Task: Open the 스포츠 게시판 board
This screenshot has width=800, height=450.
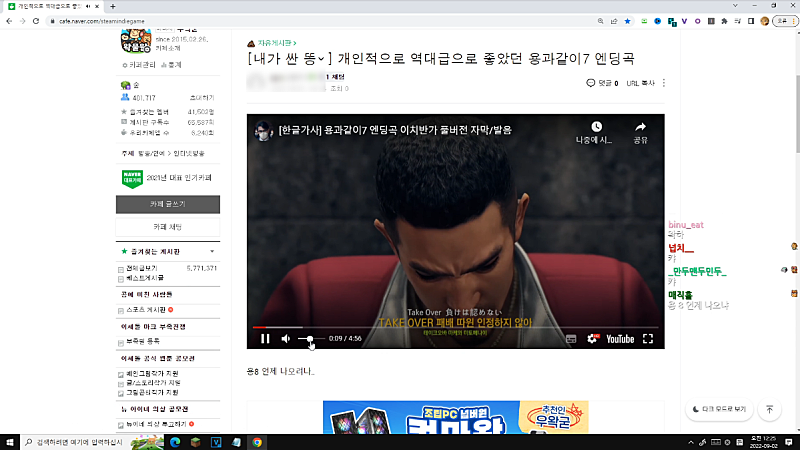Action: pyautogui.click(x=146, y=310)
